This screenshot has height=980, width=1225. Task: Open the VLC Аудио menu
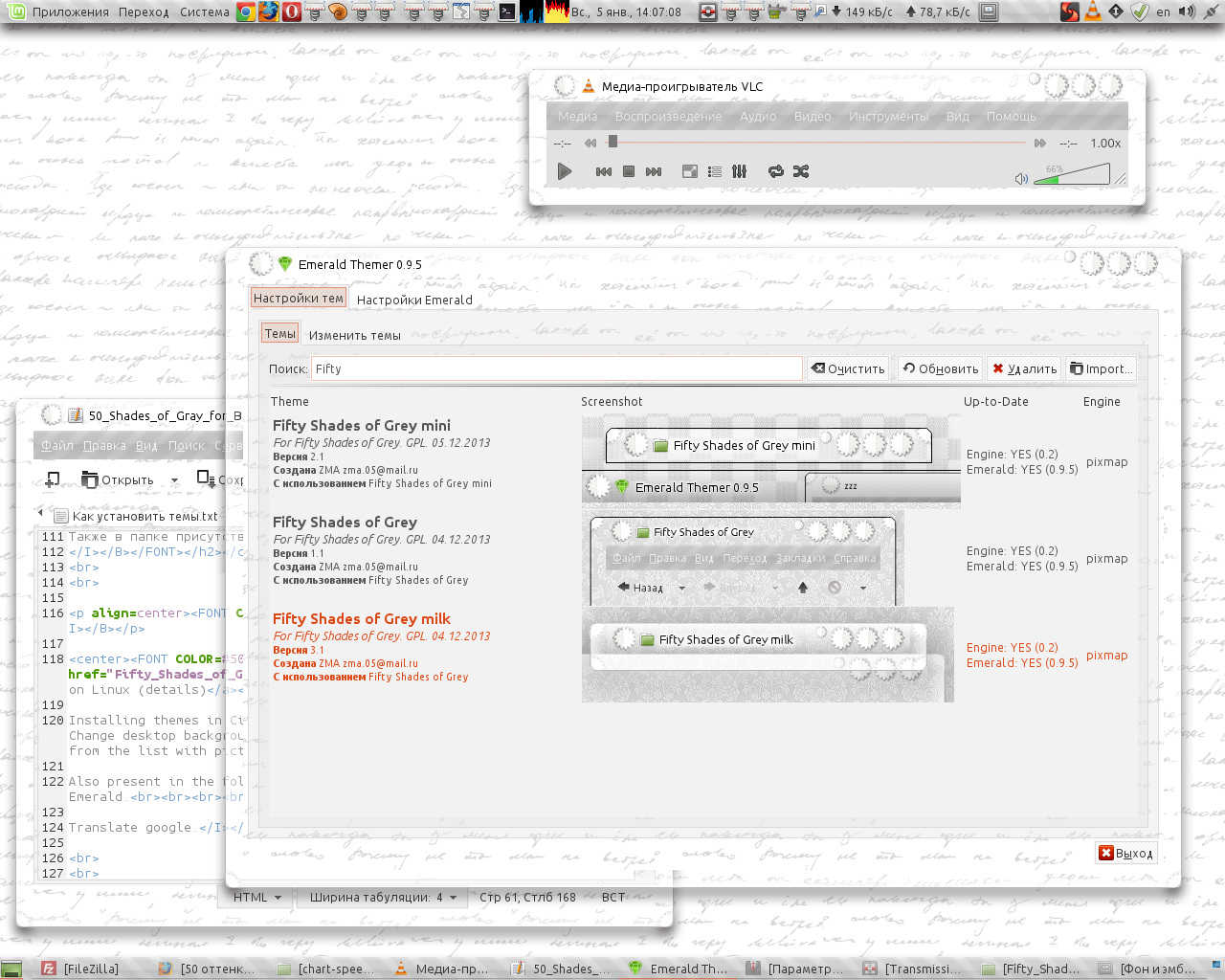tap(758, 117)
